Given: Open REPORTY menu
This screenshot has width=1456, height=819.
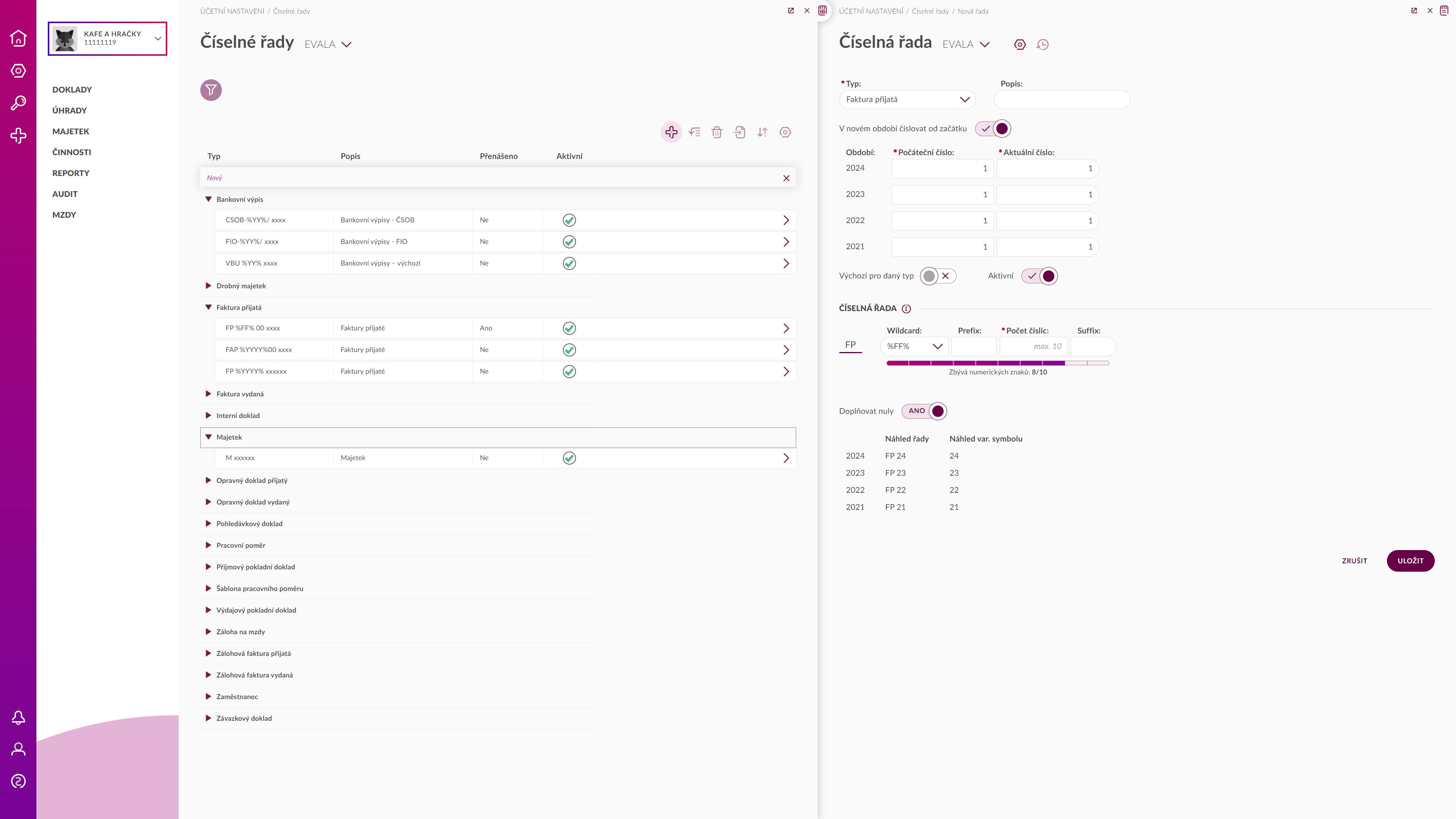Looking at the screenshot, I should coord(71,173).
